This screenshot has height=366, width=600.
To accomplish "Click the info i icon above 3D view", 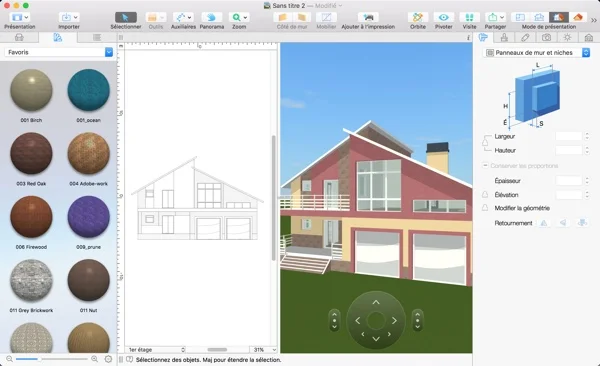I will coord(468,38).
